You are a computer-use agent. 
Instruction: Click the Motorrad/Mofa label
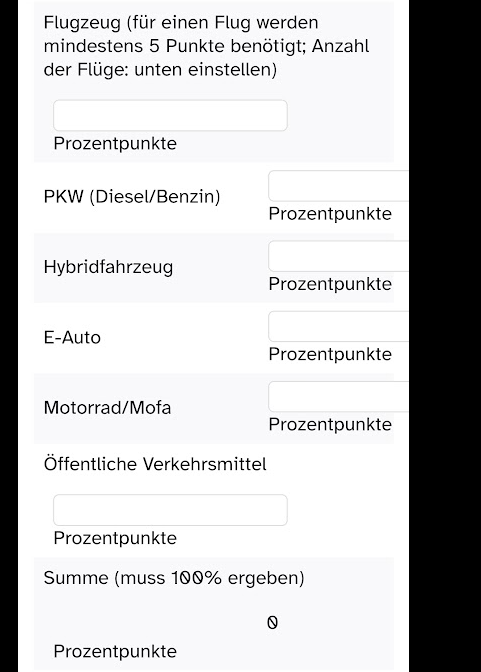(x=108, y=408)
